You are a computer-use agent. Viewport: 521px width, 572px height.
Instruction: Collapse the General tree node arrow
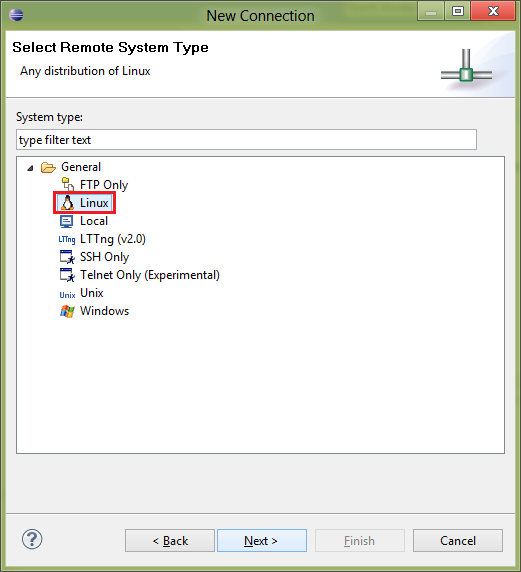[30, 168]
